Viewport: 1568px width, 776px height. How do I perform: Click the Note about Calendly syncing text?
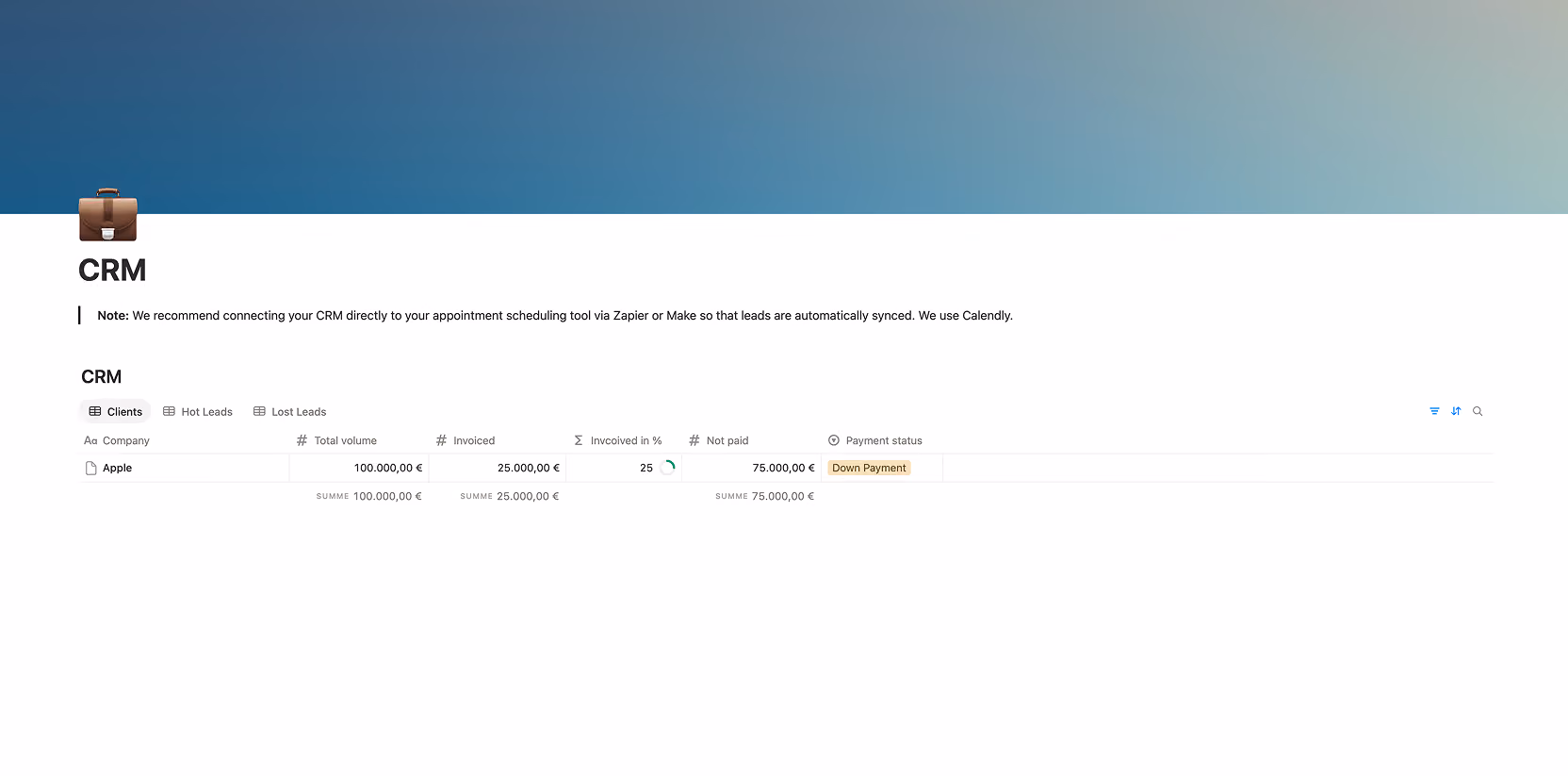point(555,316)
